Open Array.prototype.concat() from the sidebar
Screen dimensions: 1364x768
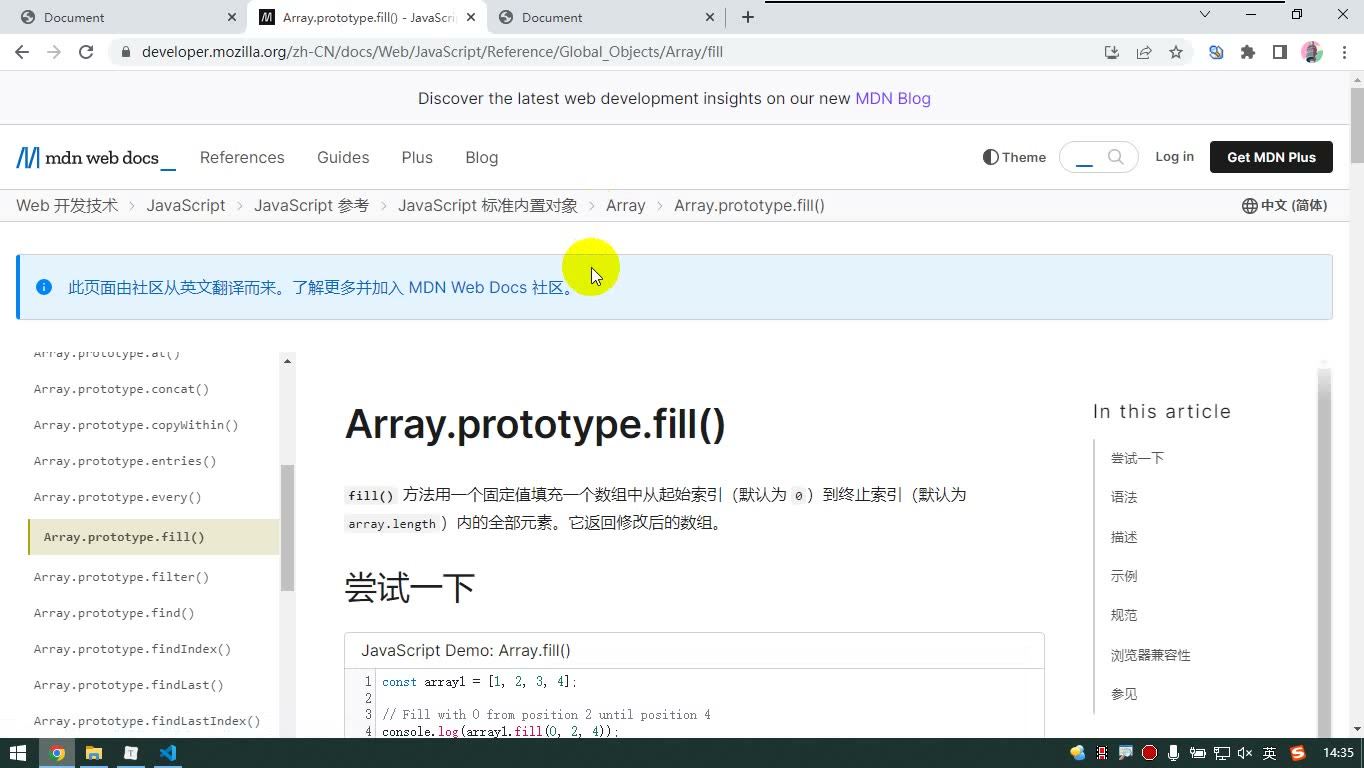[x=121, y=389]
